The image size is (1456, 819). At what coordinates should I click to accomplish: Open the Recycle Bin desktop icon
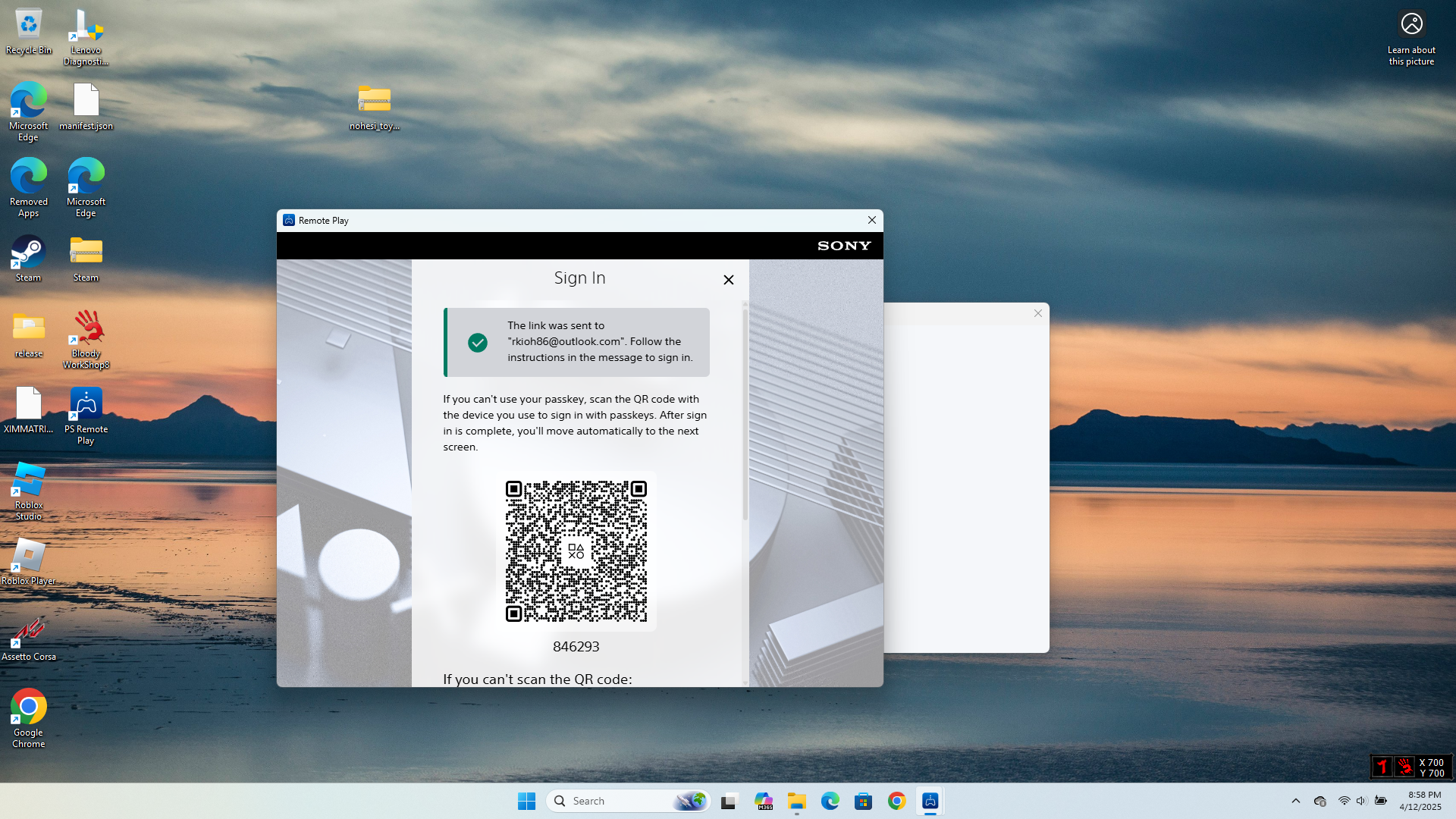click(29, 32)
